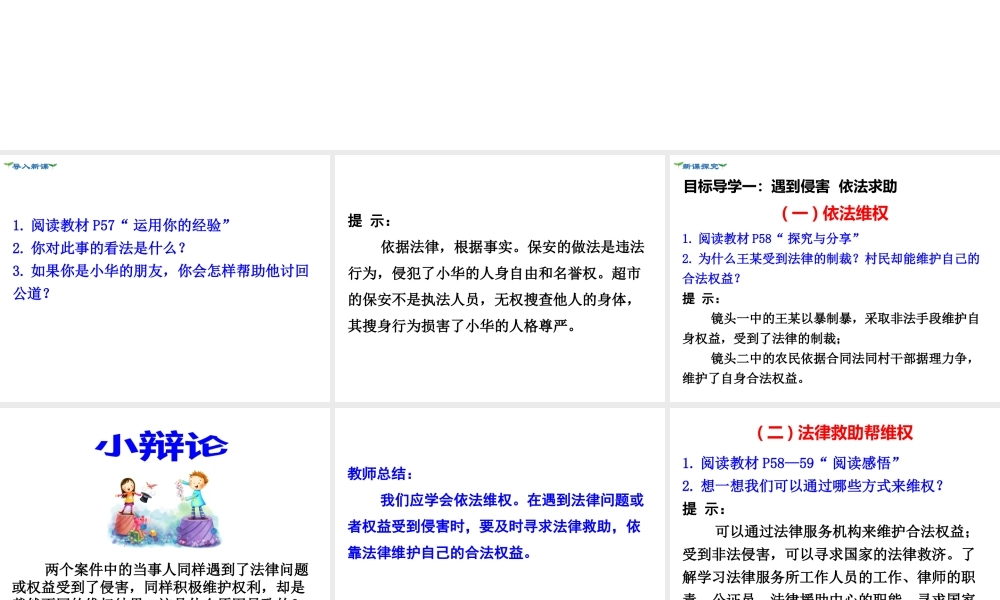Image resolution: width=1000 pixels, height=600 pixels.
Task: Select the (一)依法维权 red heading
Action: (834, 213)
